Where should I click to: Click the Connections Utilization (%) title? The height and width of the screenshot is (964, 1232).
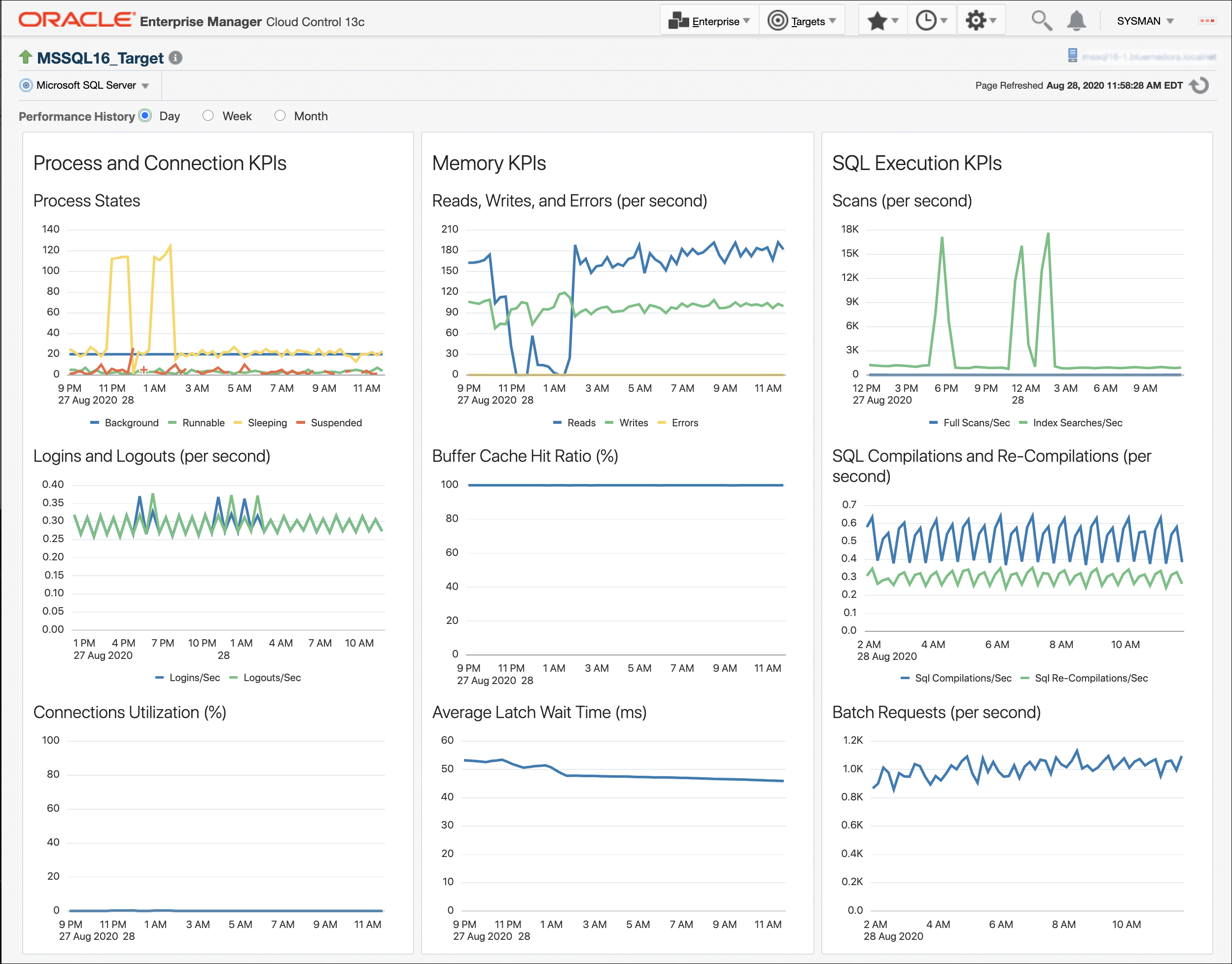click(130, 712)
